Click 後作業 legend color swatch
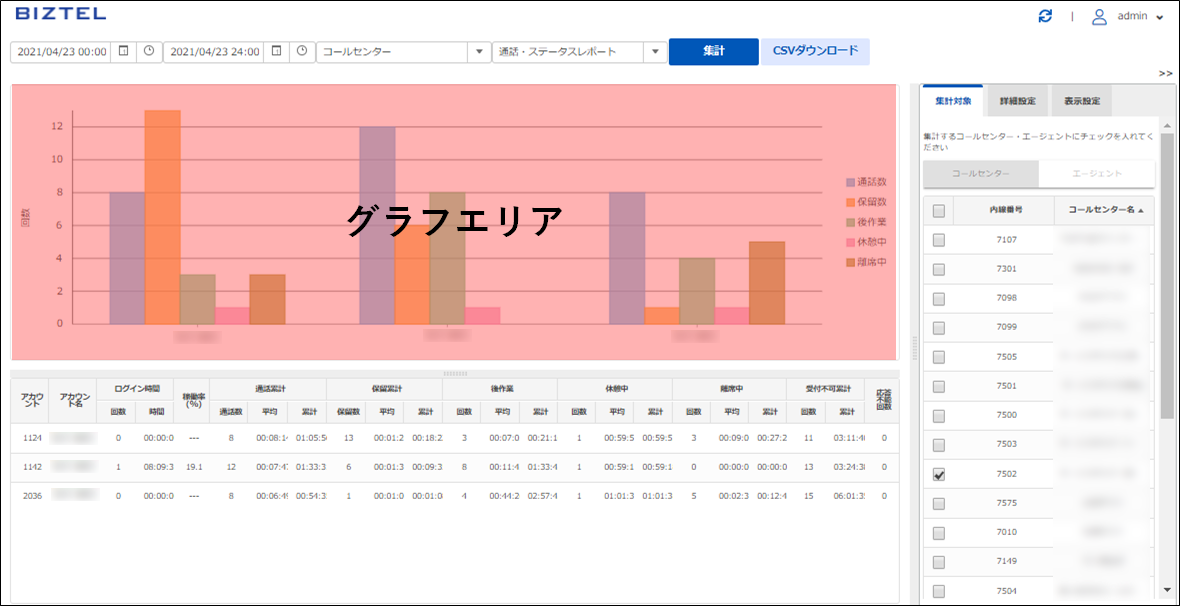Viewport: 1180px width, 606px height. pos(850,223)
